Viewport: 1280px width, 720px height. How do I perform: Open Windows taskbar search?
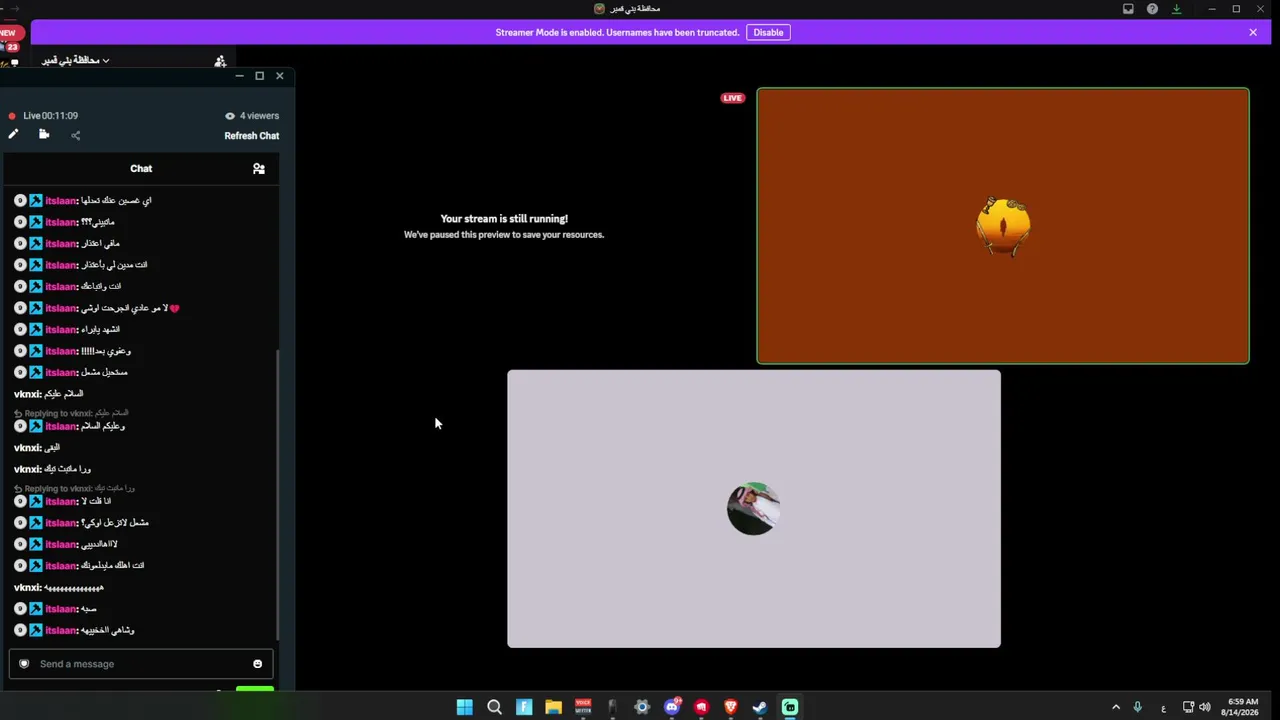click(x=494, y=707)
